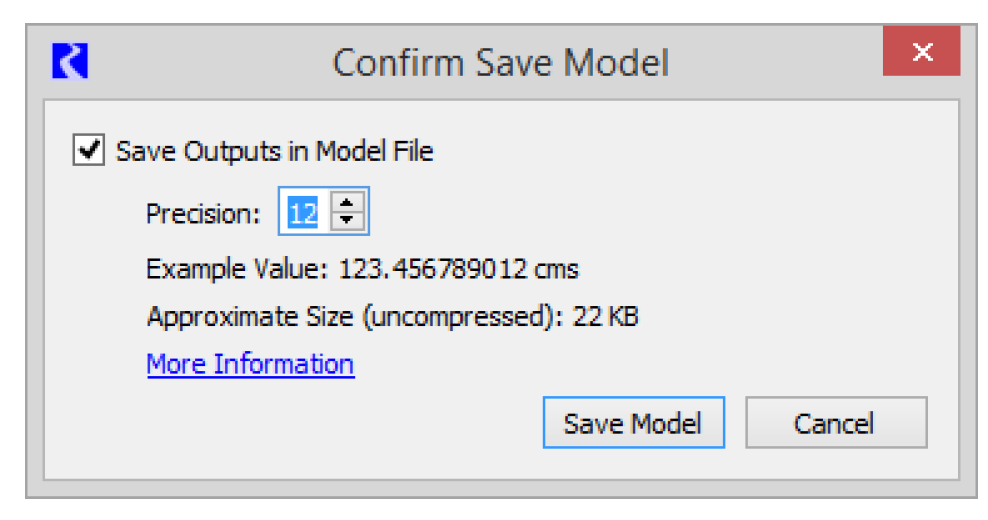The width and height of the screenshot is (988, 520).
Task: Click the 'Confirm Save Model' title text
Action: (500, 62)
